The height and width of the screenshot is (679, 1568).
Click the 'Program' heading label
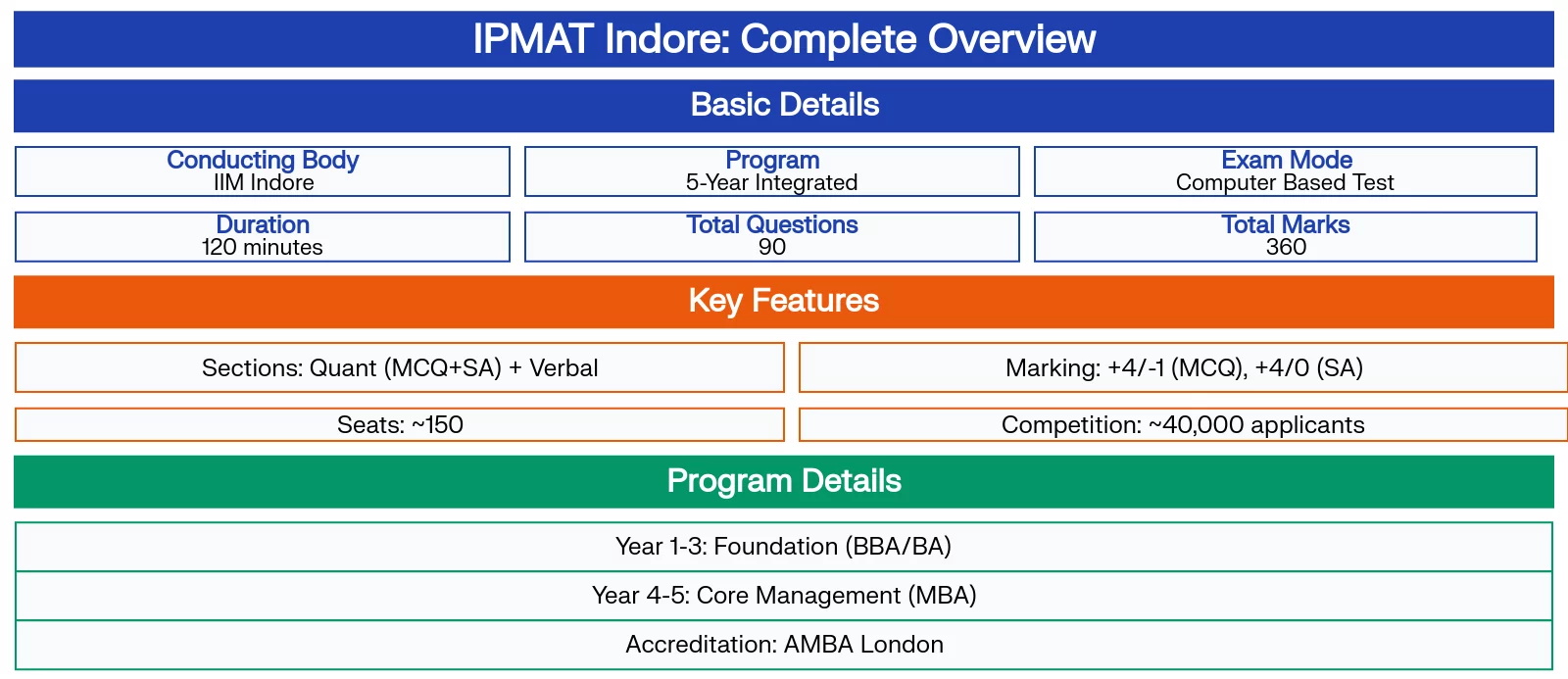[772, 160]
